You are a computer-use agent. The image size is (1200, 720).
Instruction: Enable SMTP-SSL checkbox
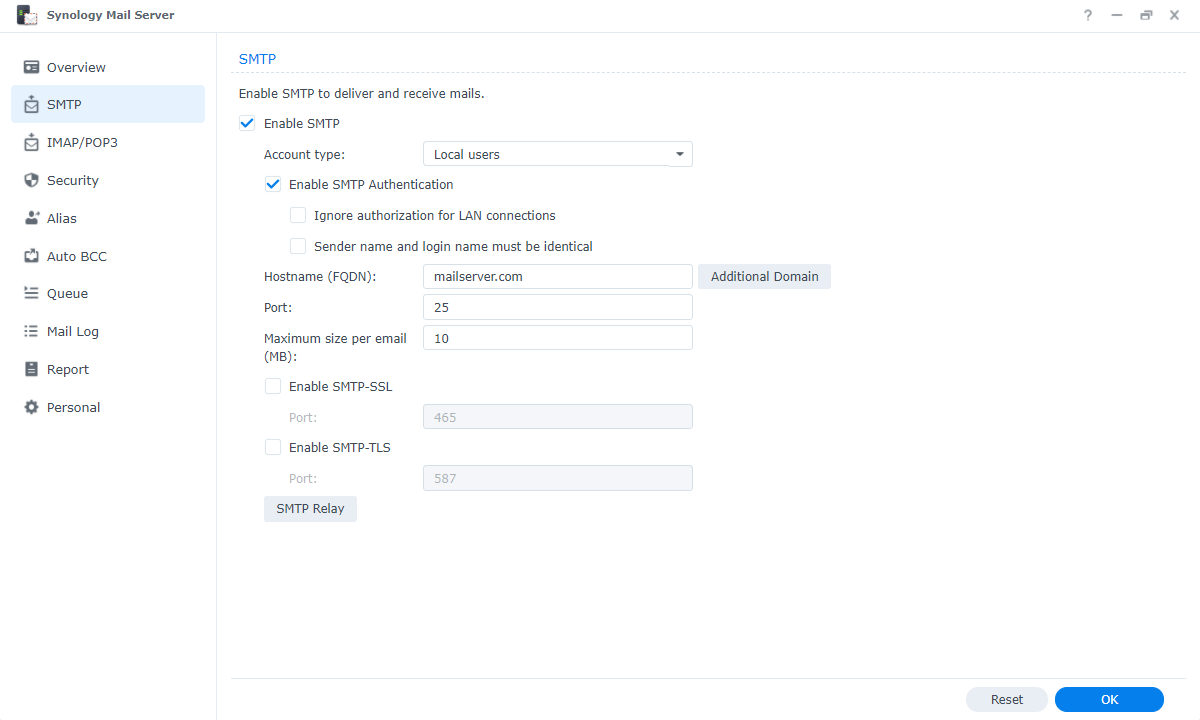pos(272,386)
